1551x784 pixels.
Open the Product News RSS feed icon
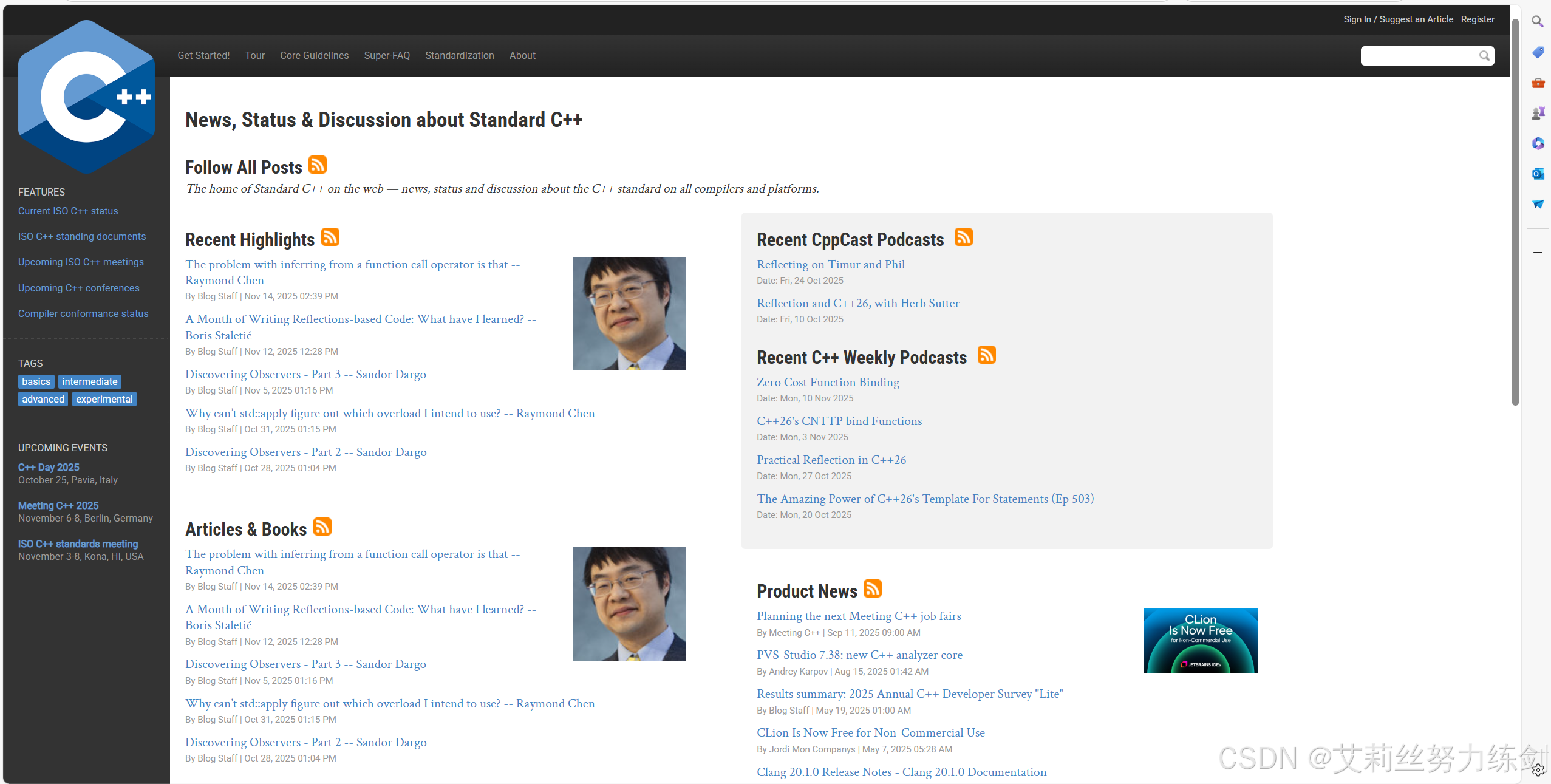coord(873,588)
